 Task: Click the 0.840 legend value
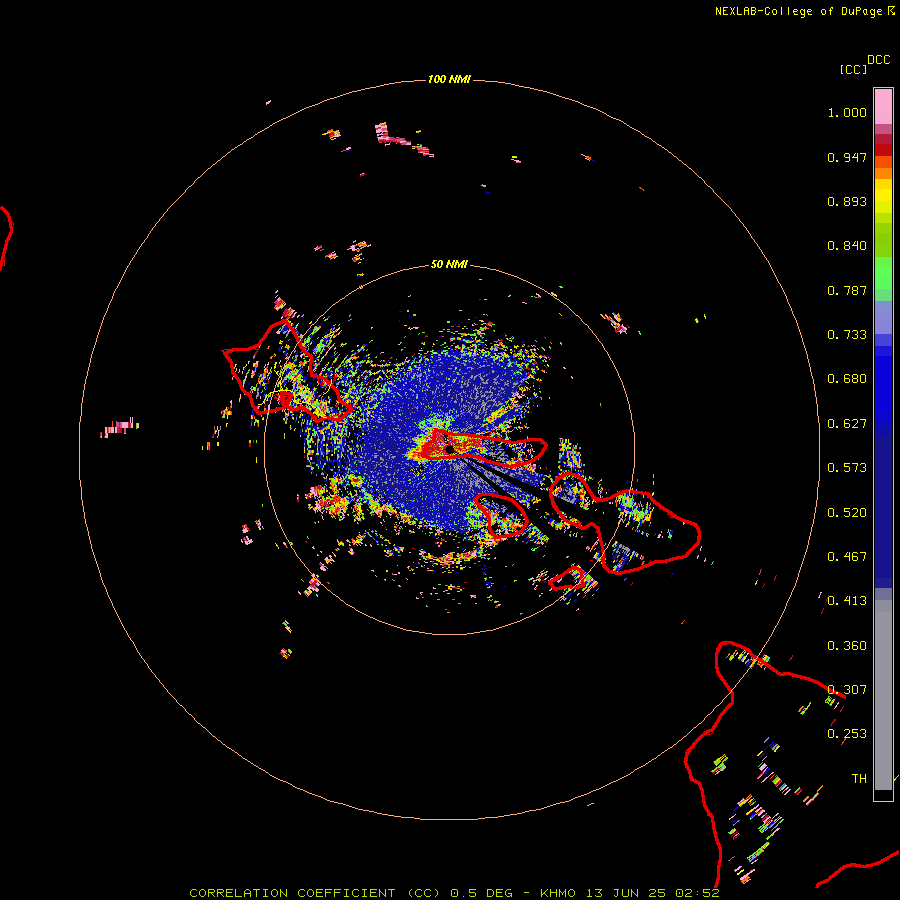coord(847,246)
